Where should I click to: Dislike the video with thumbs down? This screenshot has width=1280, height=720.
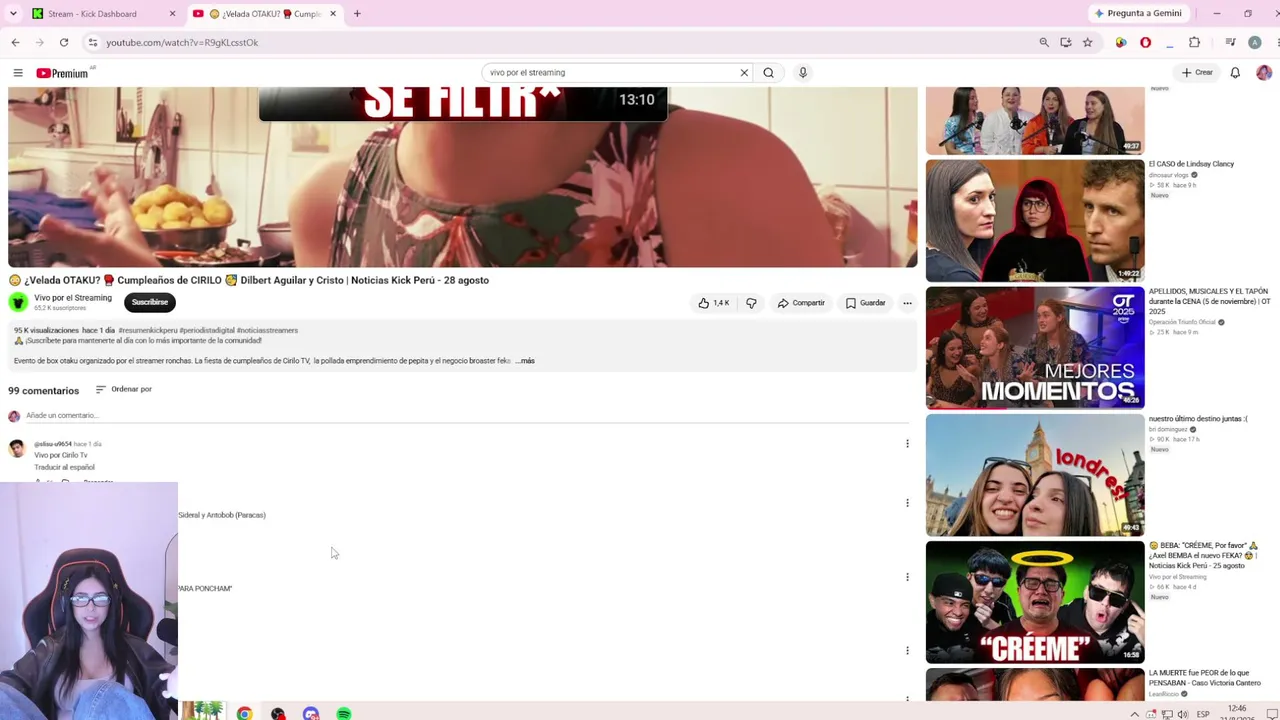(751, 303)
